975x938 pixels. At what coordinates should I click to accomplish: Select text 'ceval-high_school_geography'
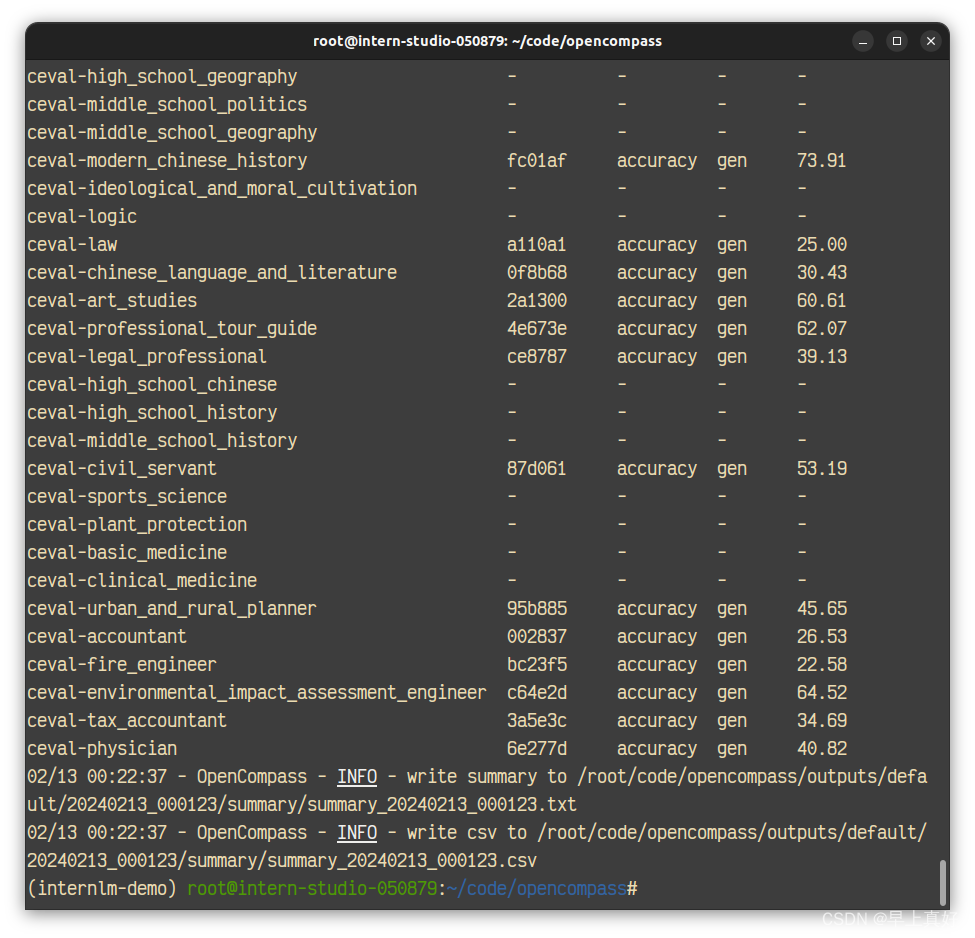162,77
